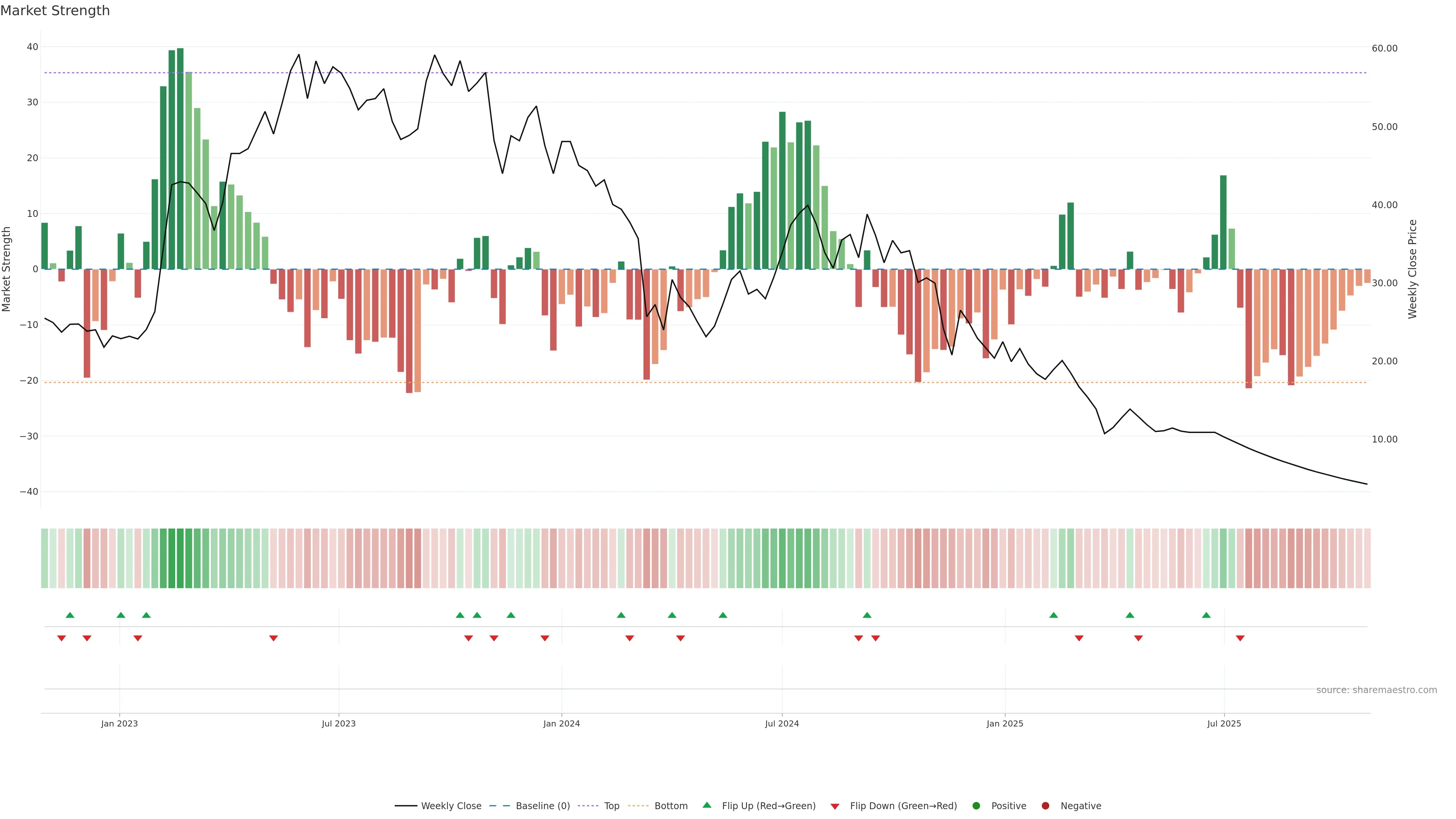Click the −40 strength axis tick label
Image resolution: width=1456 pixels, height=819 pixels.
(x=29, y=492)
